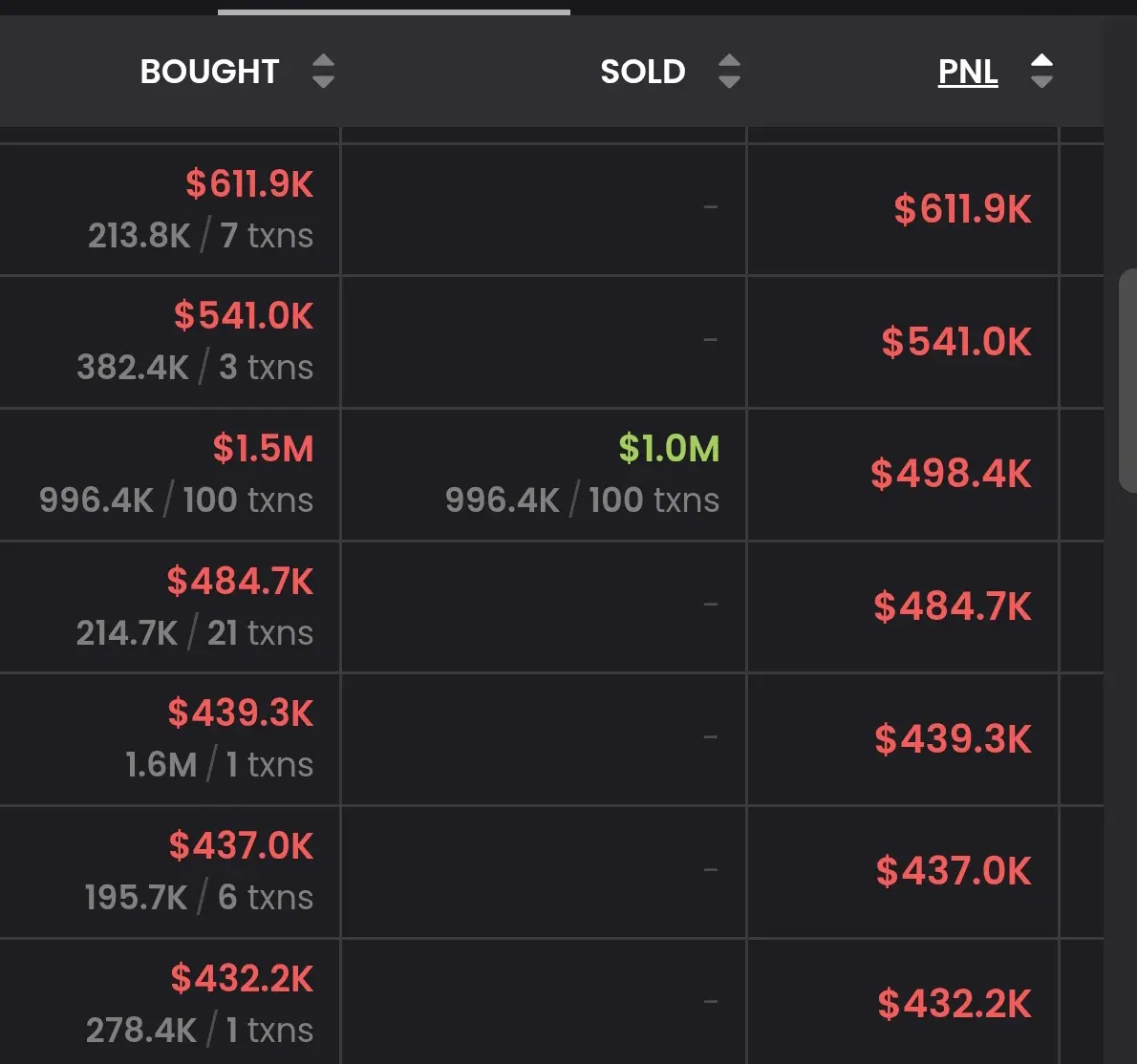
Task: Click the $541.0K PNL value
Action: tap(956, 341)
